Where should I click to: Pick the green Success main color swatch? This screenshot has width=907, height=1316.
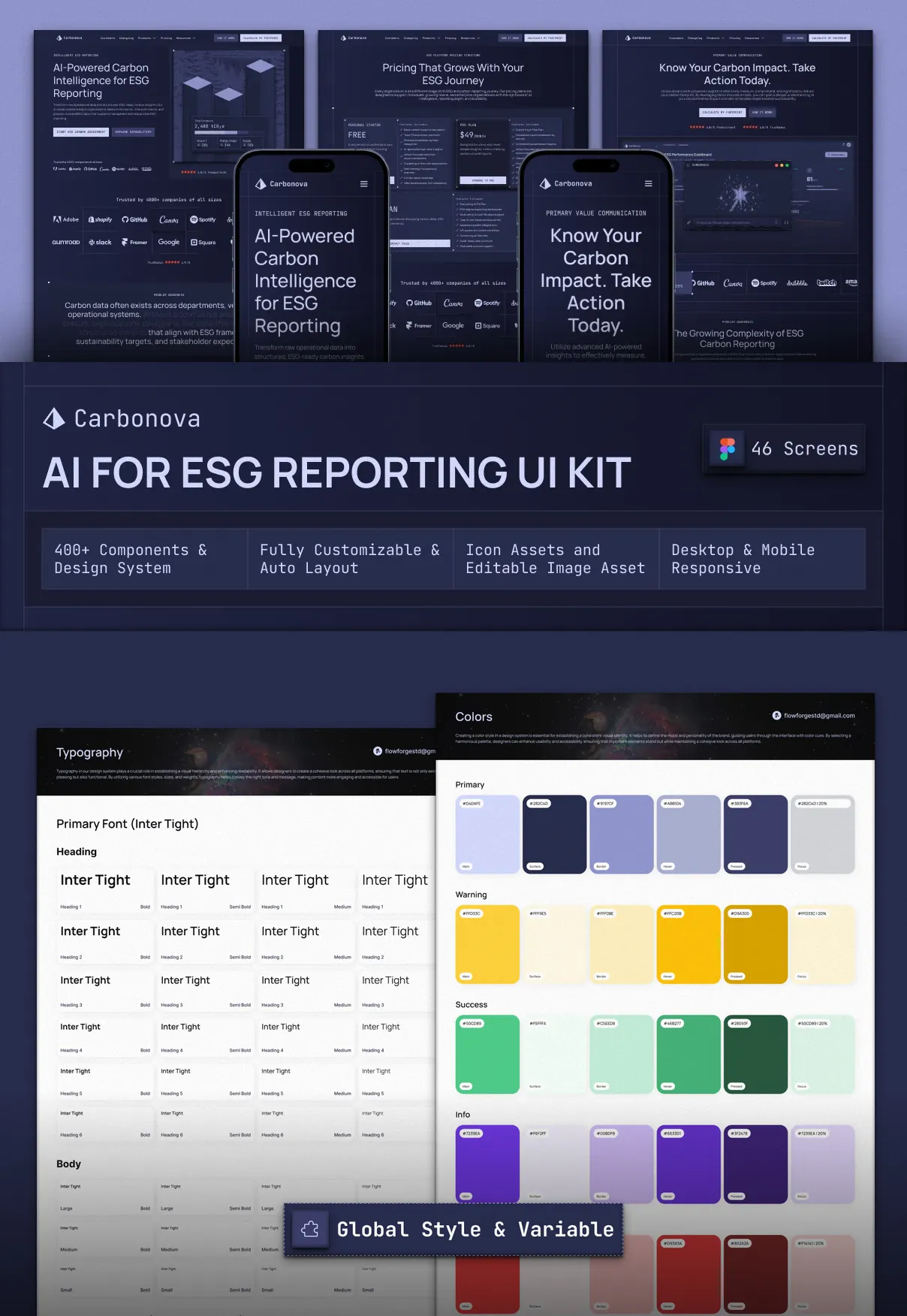[x=487, y=1054]
